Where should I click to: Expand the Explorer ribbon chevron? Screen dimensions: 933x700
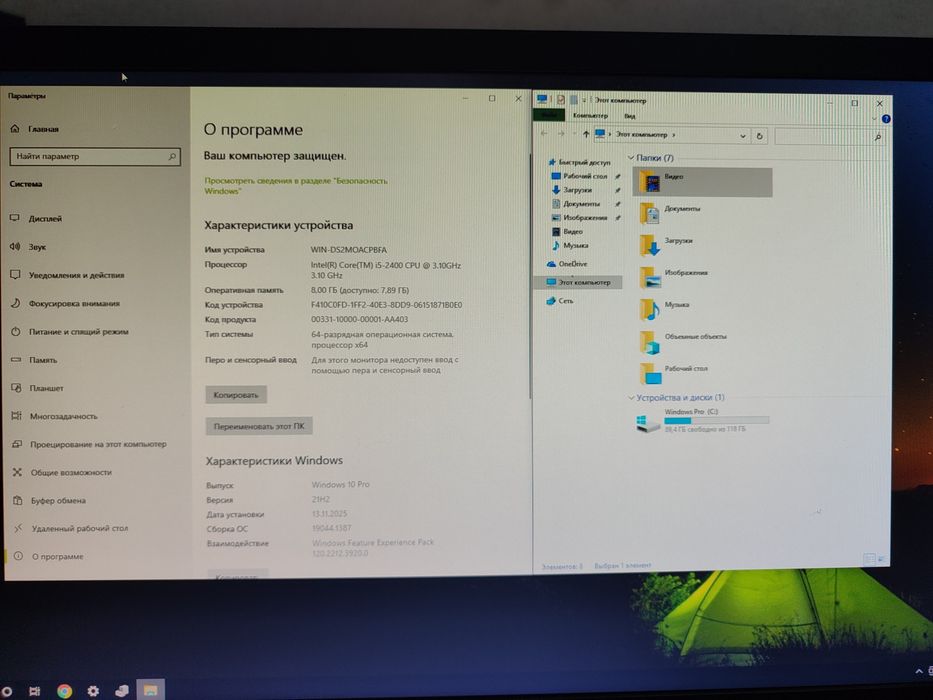tap(874, 118)
